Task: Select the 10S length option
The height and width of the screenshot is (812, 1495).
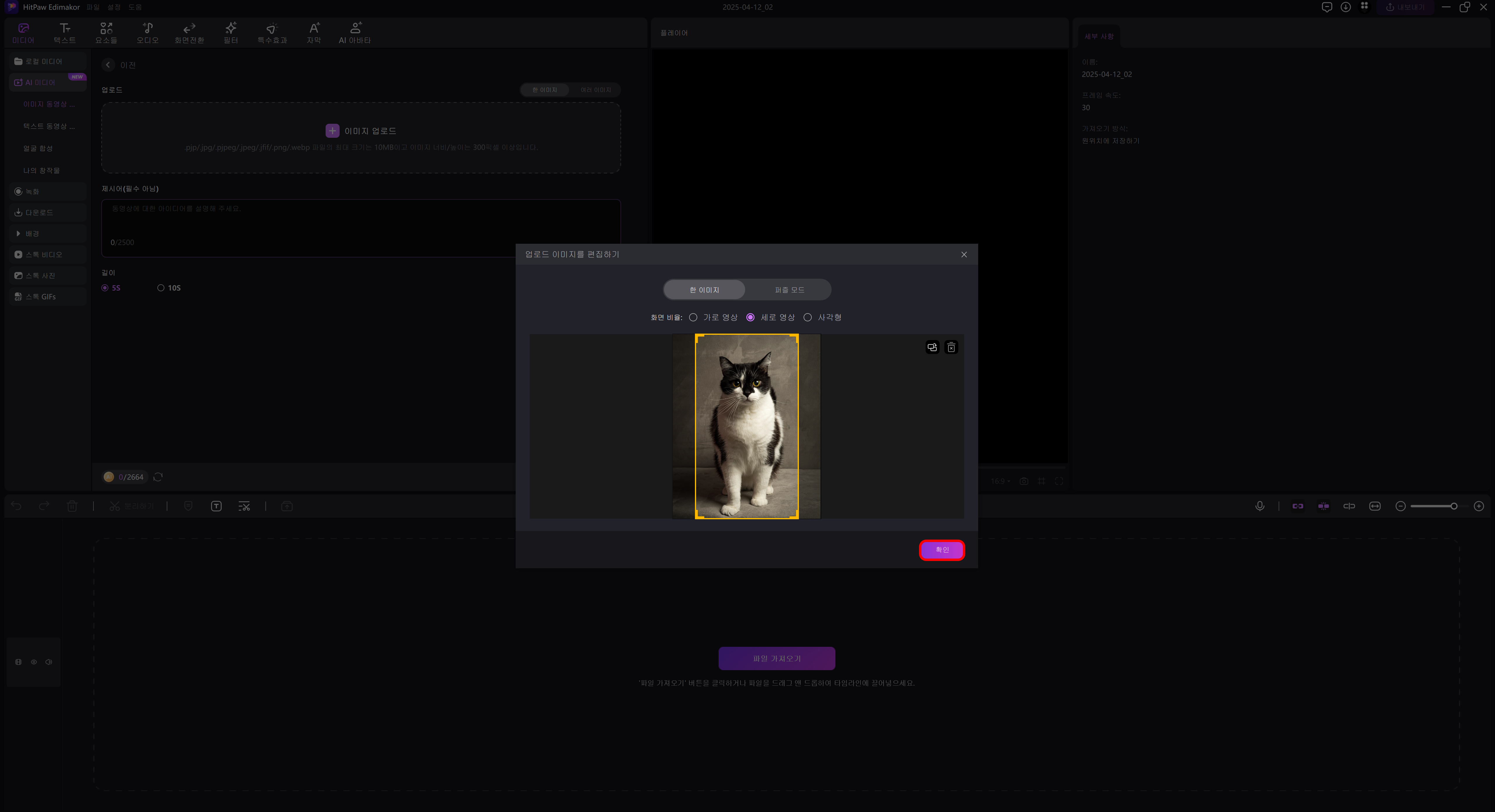Action: click(x=169, y=288)
